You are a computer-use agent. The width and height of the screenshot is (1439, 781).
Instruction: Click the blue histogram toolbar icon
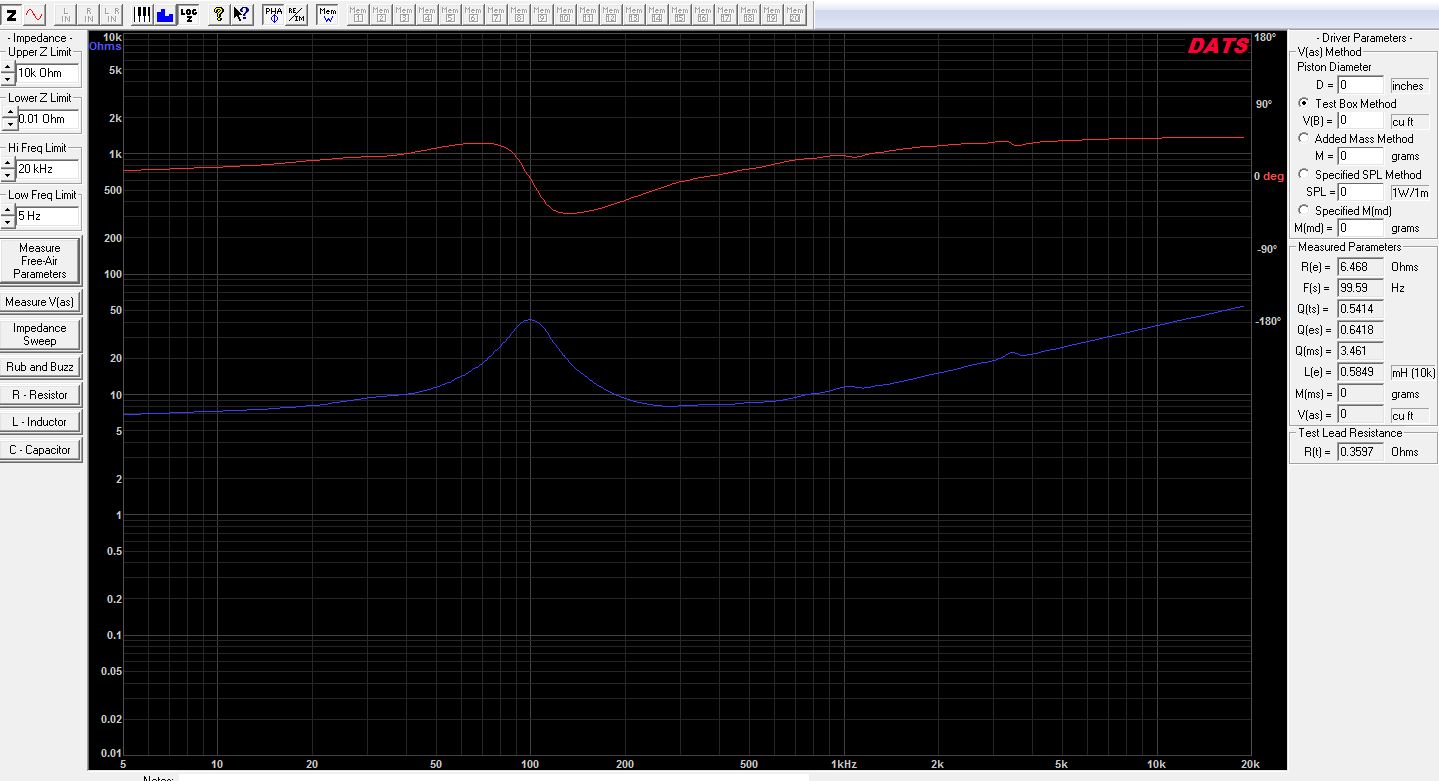(165, 14)
